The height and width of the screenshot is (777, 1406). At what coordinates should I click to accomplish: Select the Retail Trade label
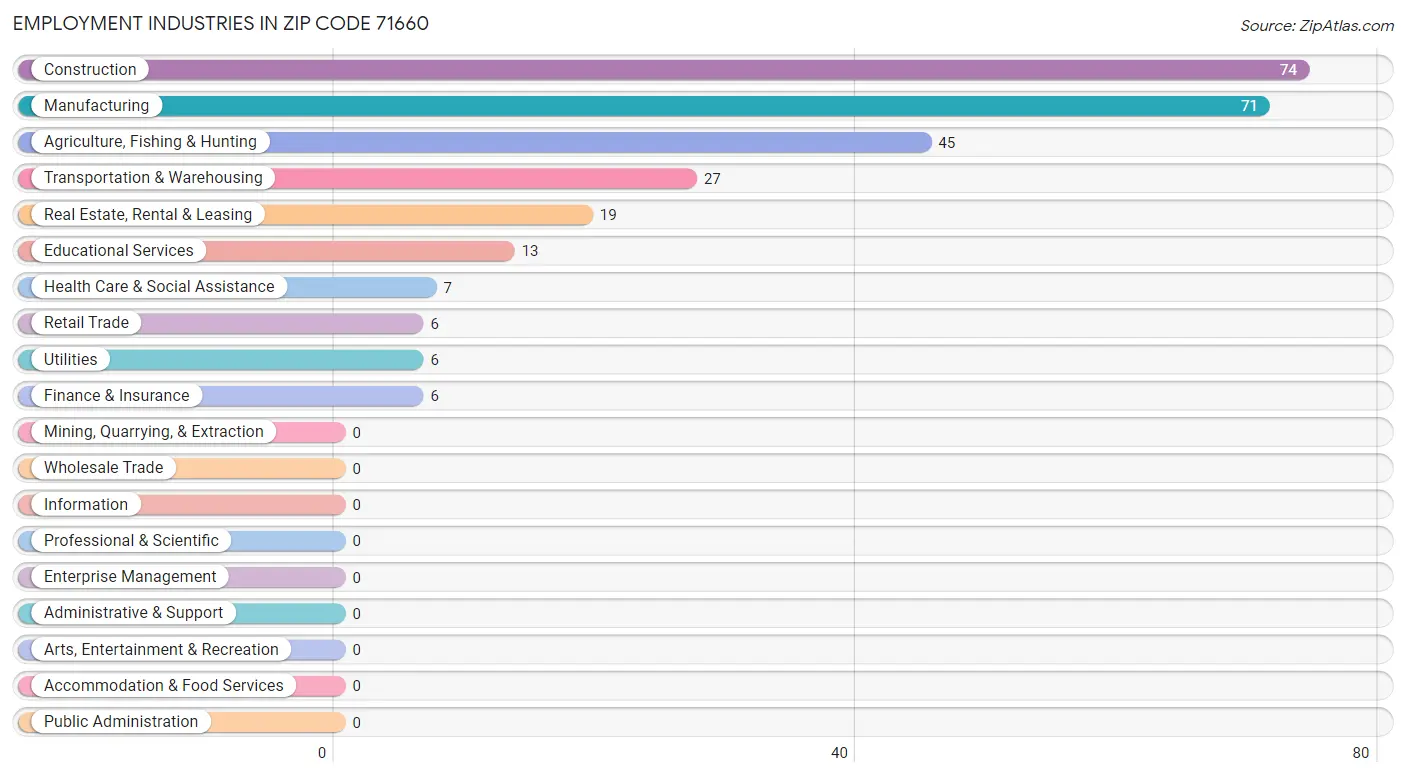coord(86,323)
